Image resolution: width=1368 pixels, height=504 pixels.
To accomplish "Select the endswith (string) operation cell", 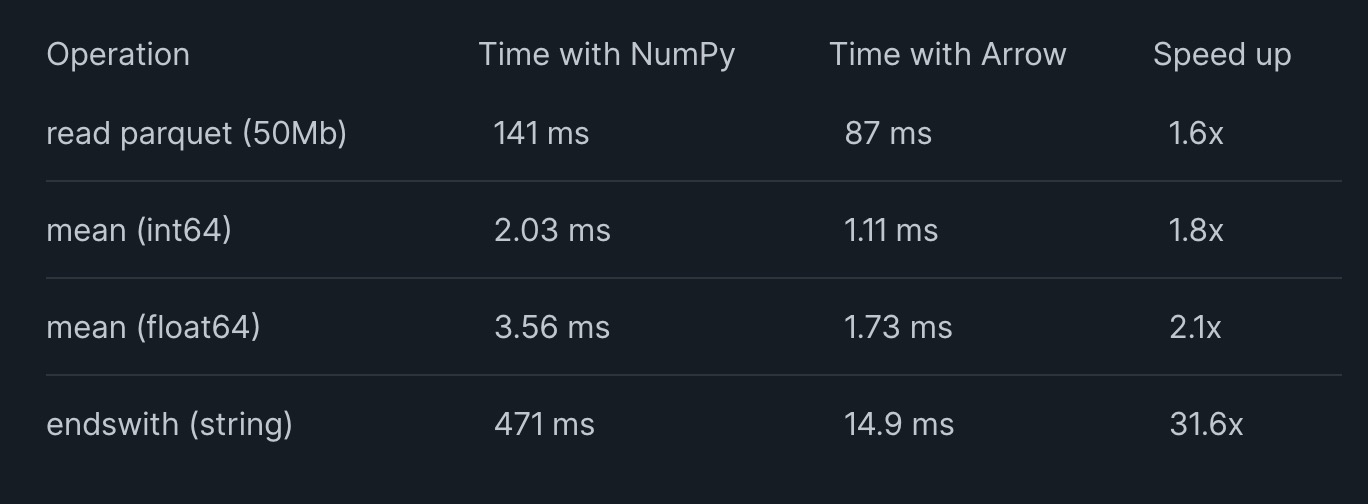I will click(x=169, y=424).
